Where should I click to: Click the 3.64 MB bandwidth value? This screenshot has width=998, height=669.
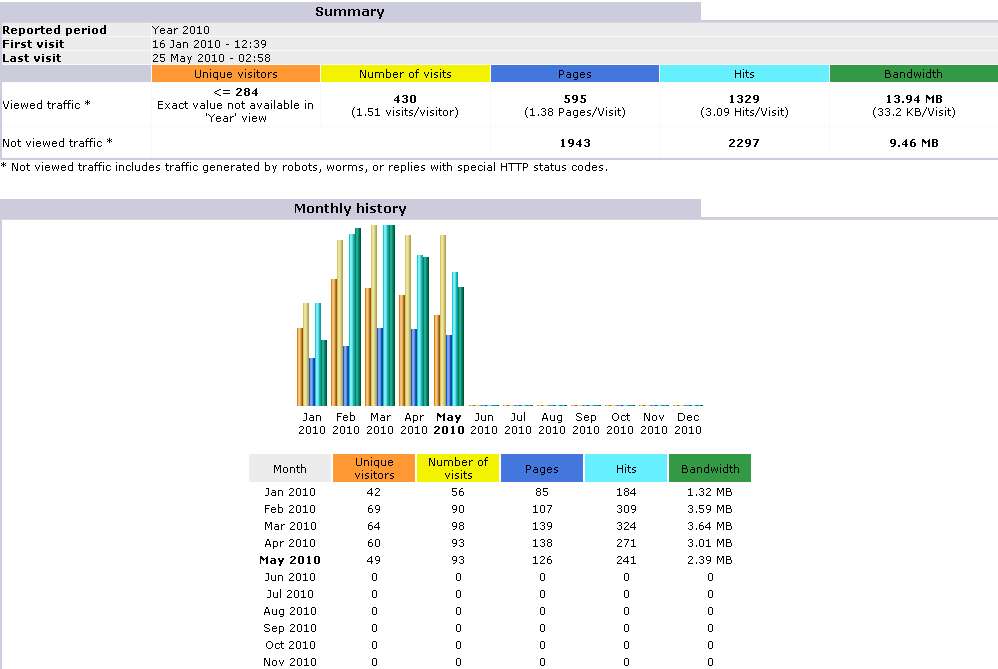tap(710, 526)
